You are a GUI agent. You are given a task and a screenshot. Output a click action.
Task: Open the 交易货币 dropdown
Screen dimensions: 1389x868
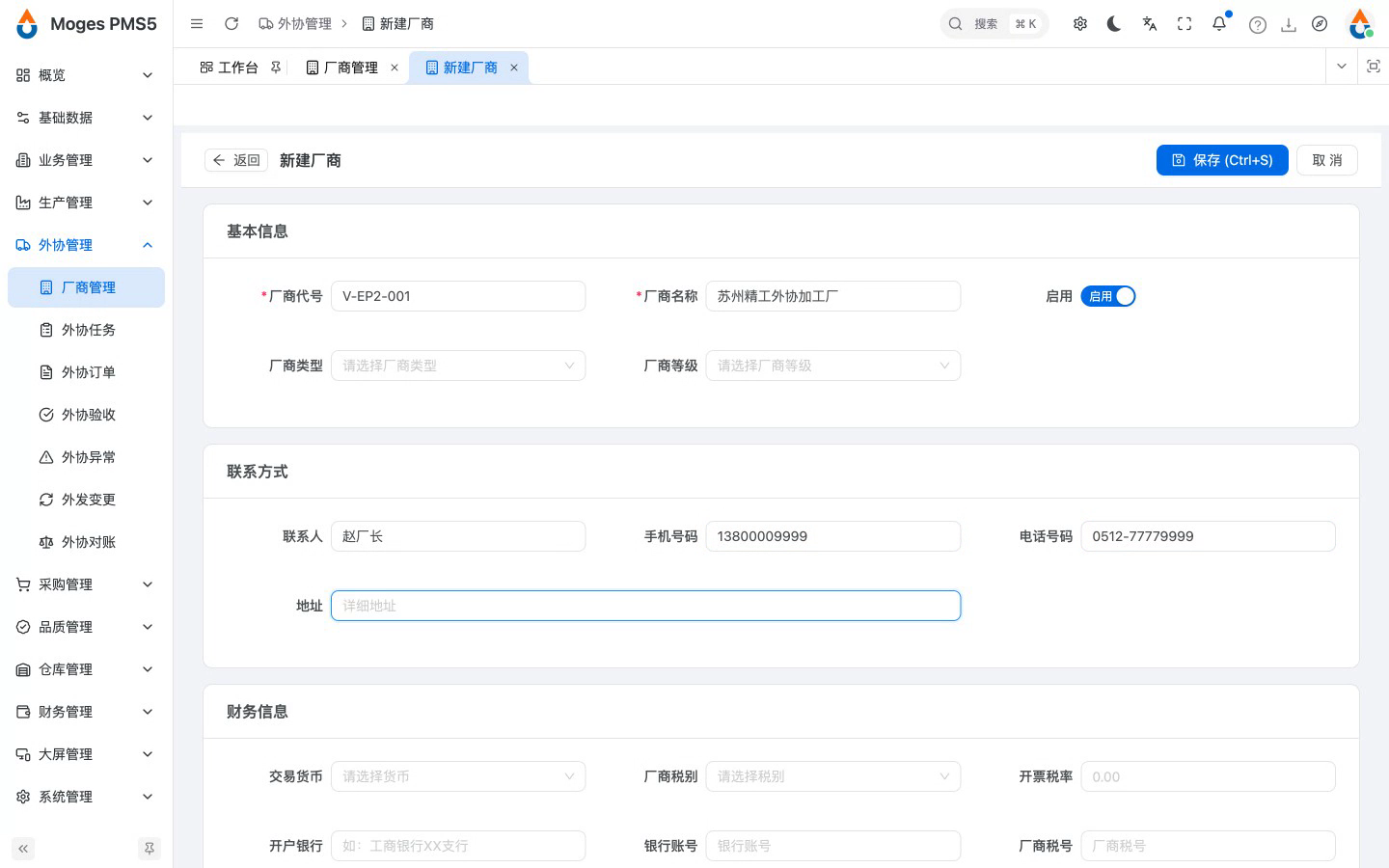pyautogui.click(x=458, y=776)
